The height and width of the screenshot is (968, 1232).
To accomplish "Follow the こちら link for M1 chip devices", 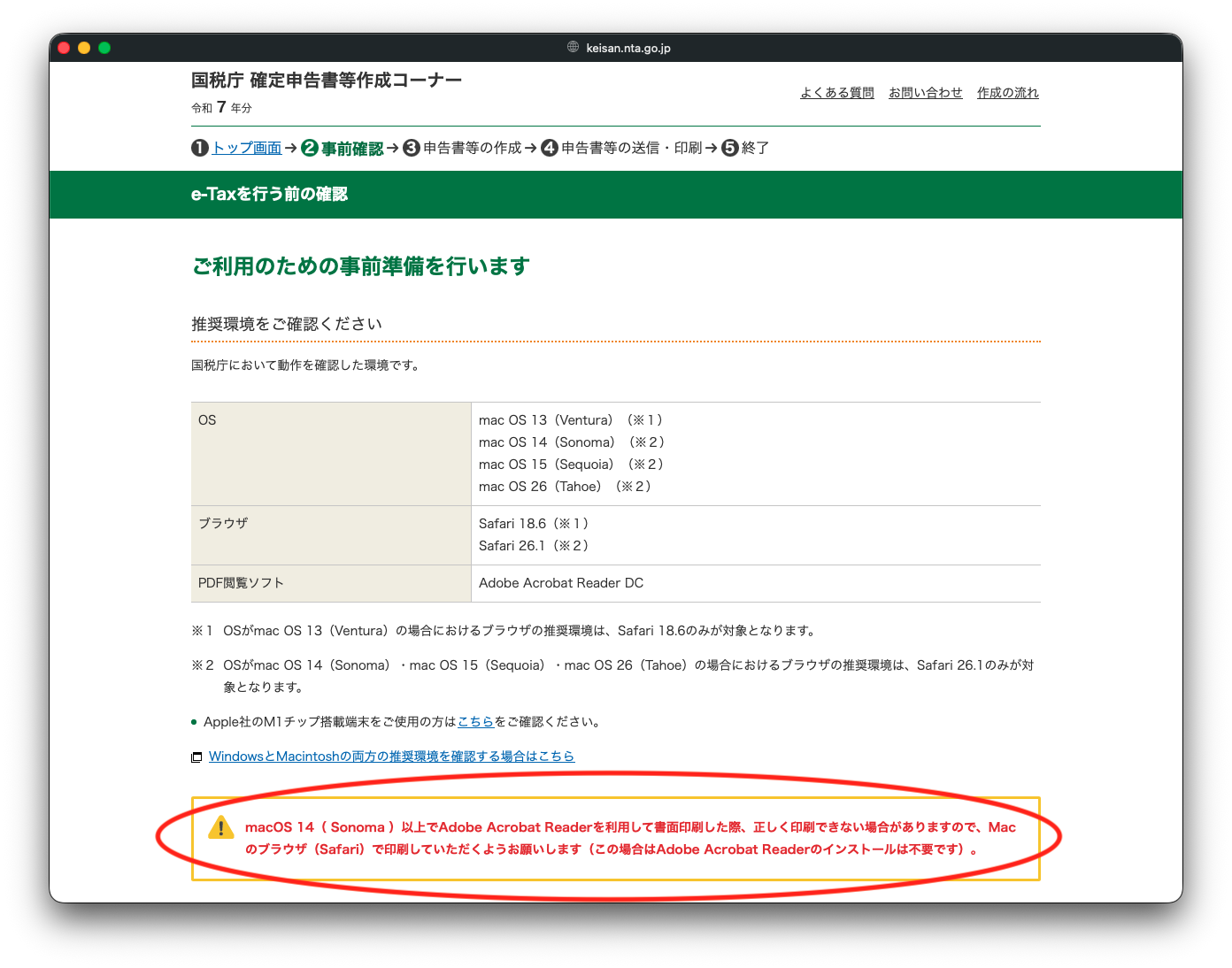I will [475, 722].
